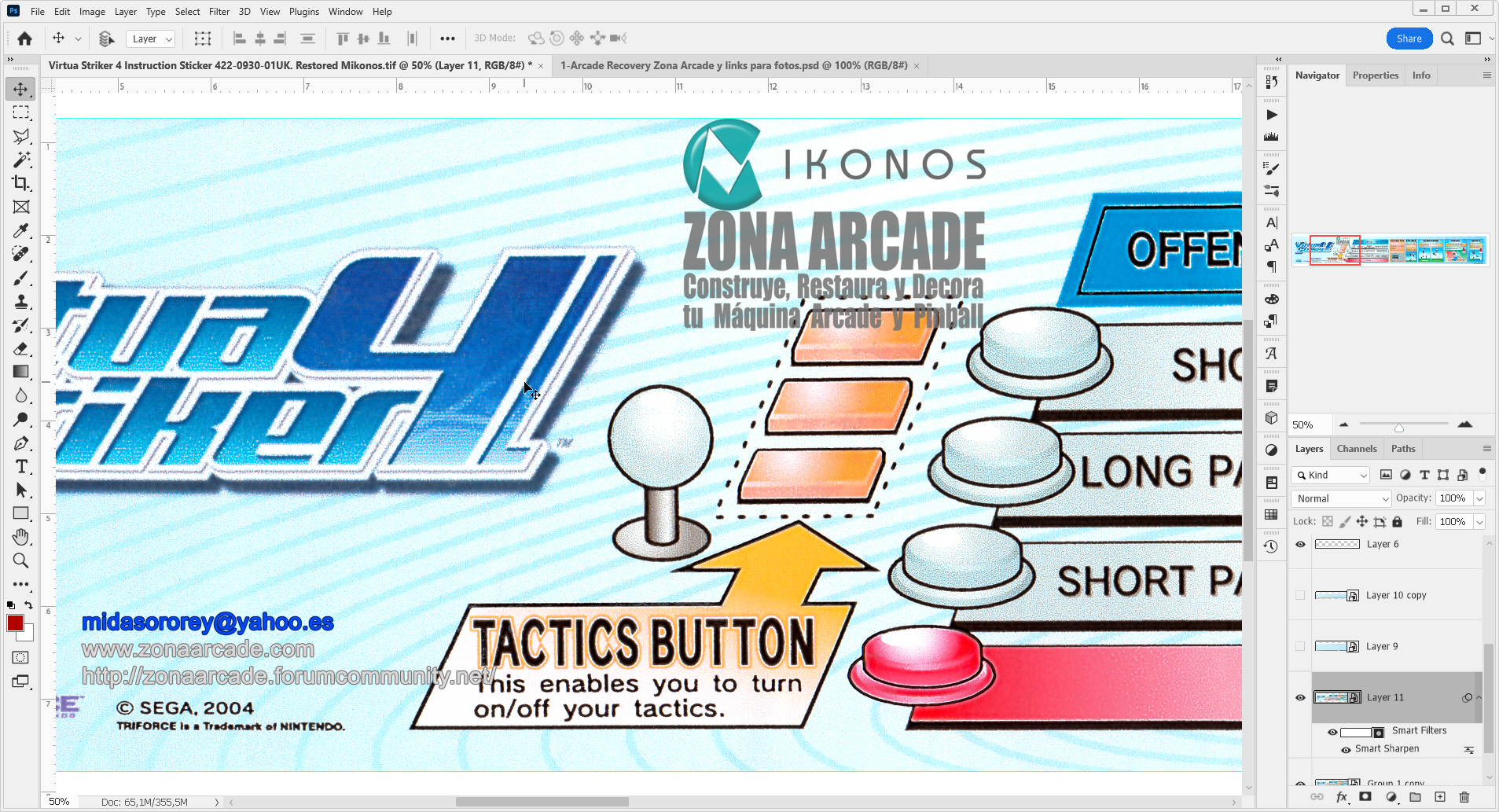Expand the Opacity value dropdown arrow

tap(1479, 498)
